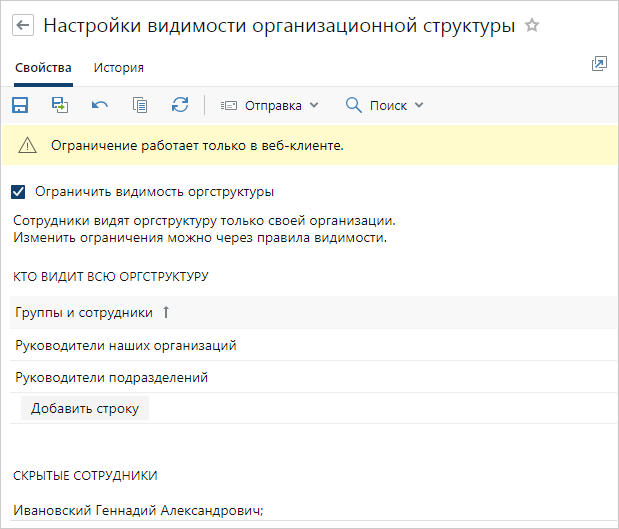Click the Undo changes icon

pos(100,105)
